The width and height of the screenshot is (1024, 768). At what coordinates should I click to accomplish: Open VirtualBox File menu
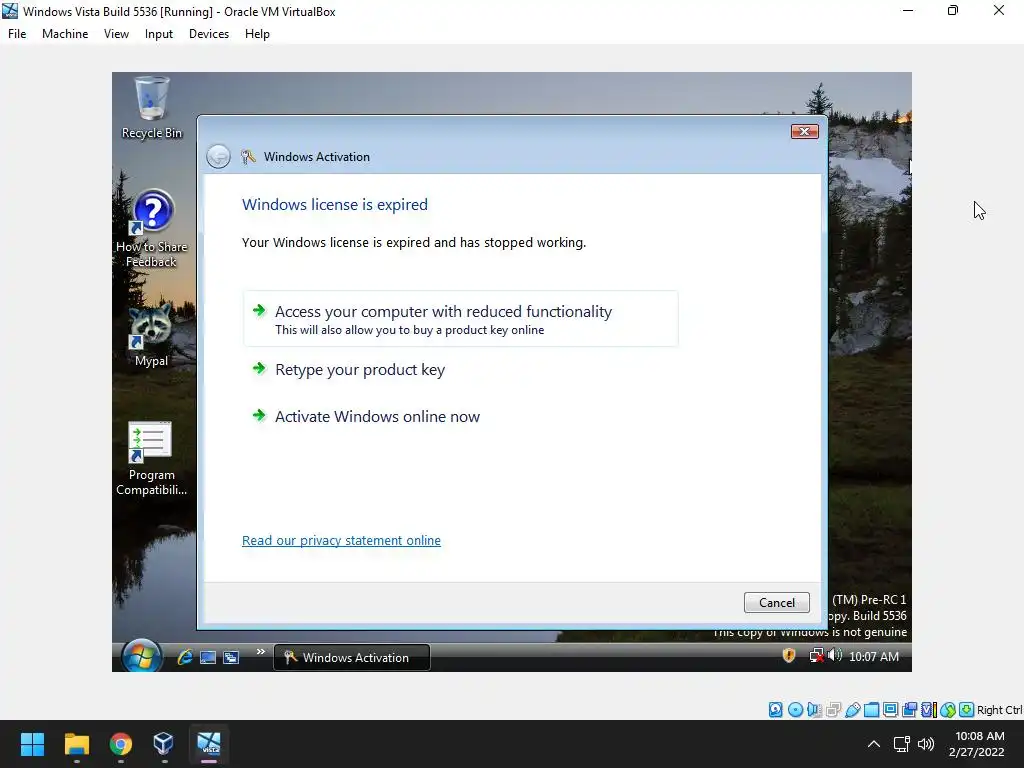pos(17,34)
